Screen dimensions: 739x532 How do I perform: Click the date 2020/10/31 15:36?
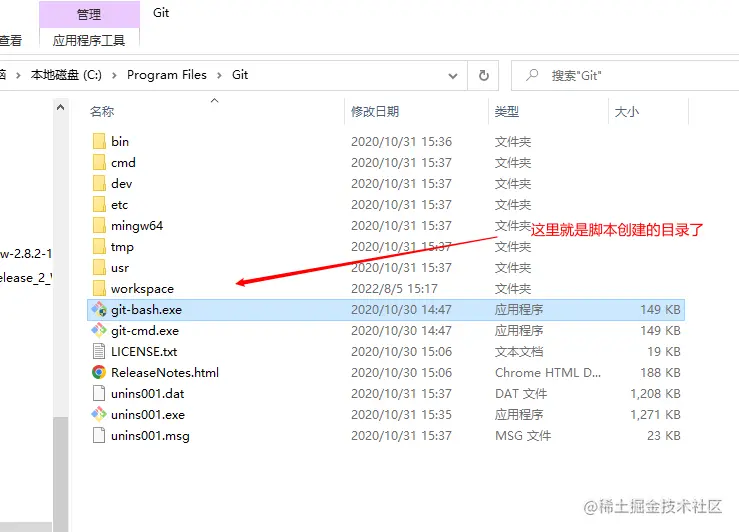pyautogui.click(x=402, y=141)
